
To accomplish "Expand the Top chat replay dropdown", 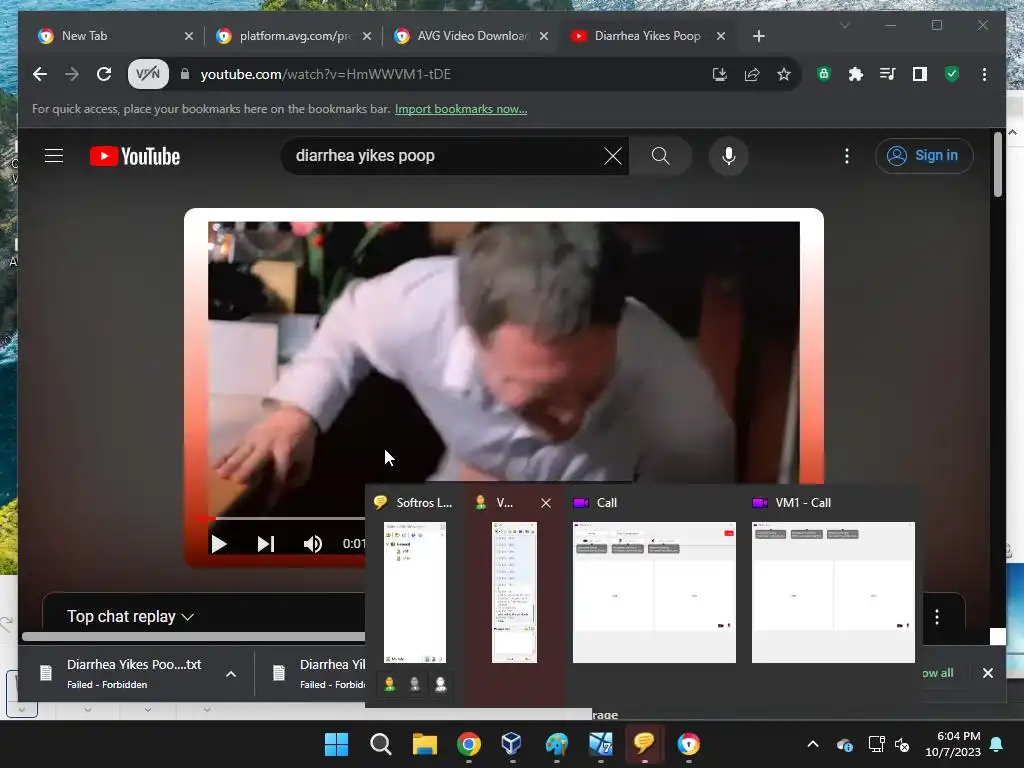I will [x=131, y=616].
